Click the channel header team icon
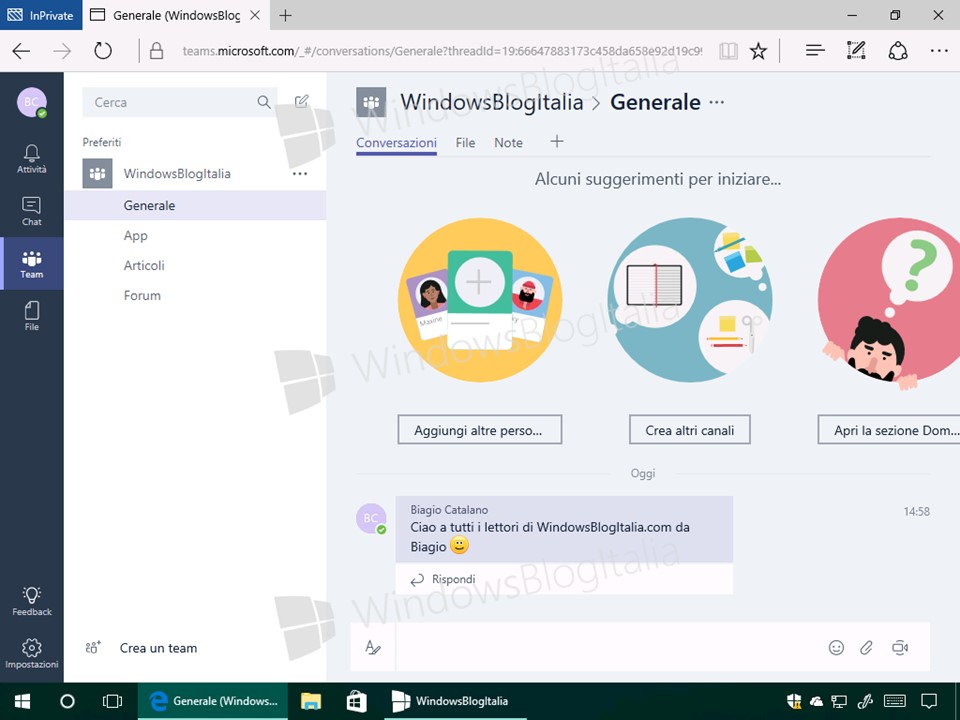This screenshot has height=720, width=960. (371, 102)
